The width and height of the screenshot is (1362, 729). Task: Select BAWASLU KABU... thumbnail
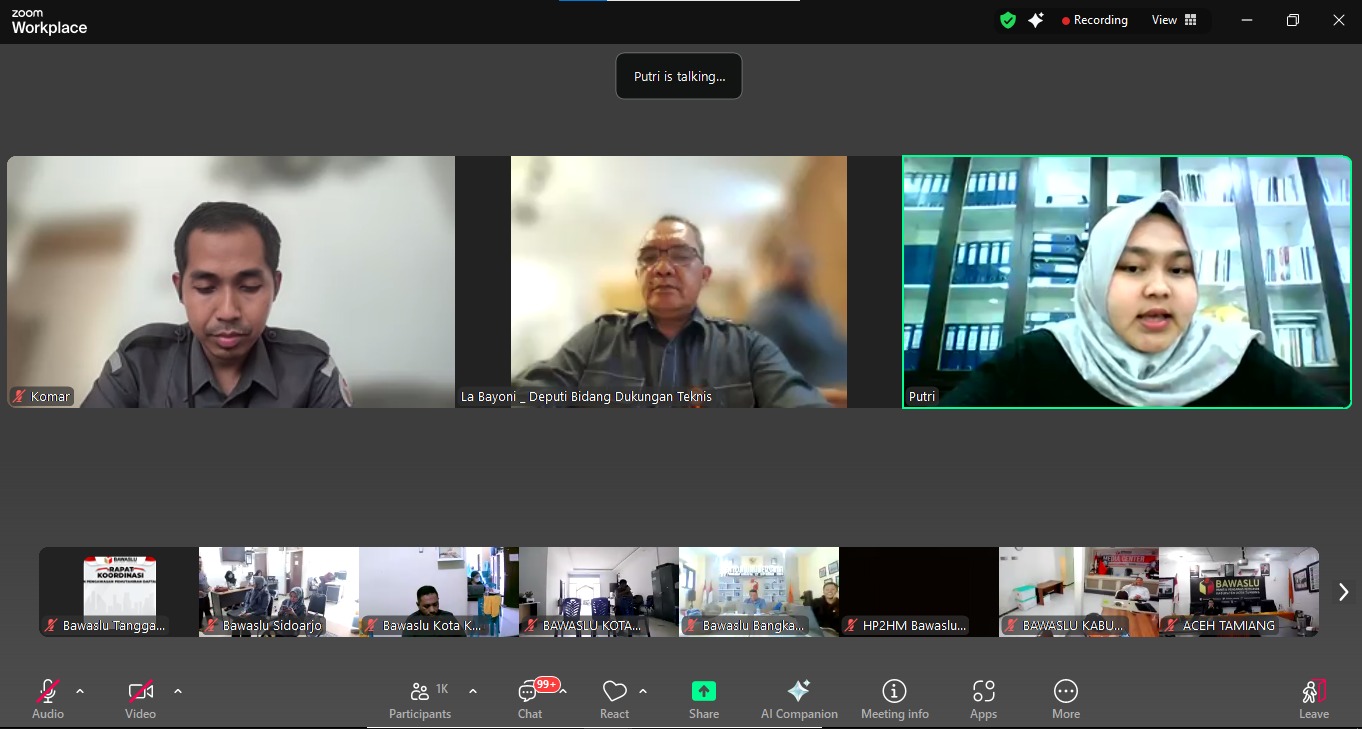point(1079,592)
